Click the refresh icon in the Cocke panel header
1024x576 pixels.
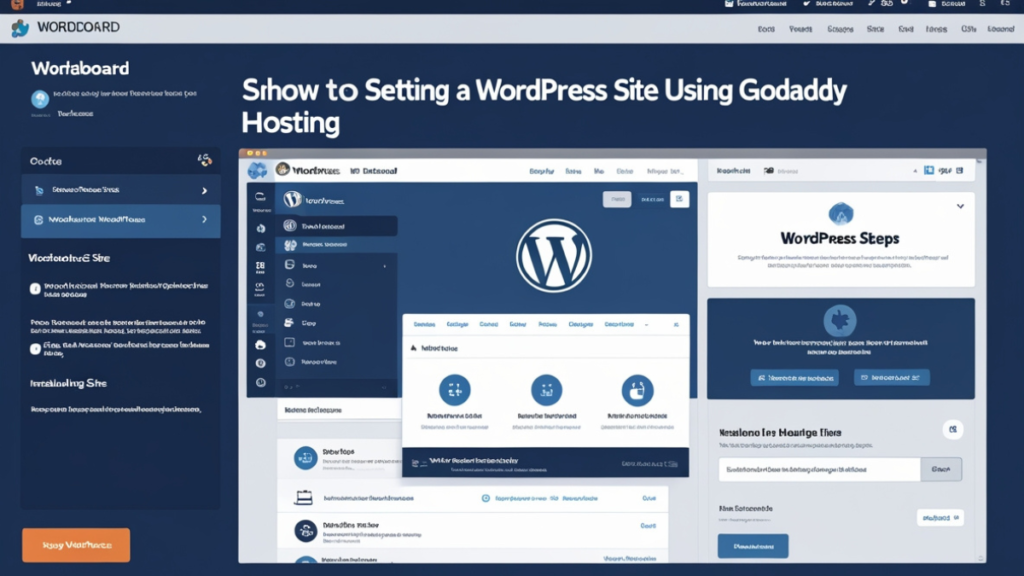[x=205, y=160]
